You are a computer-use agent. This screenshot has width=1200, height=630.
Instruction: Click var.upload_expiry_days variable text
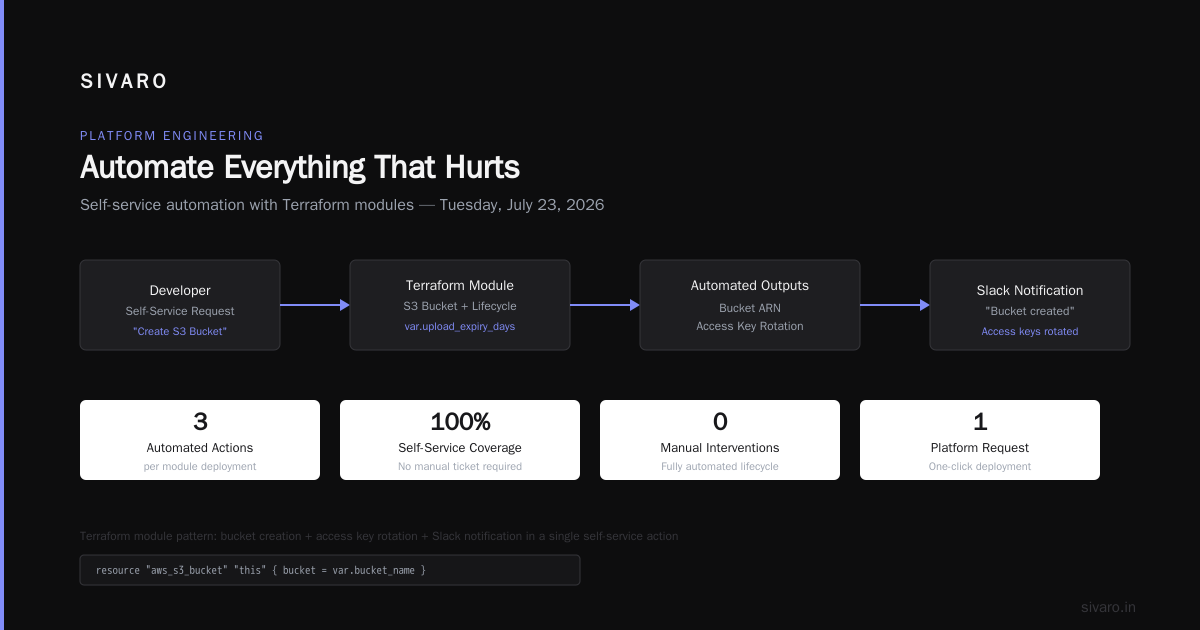click(x=460, y=327)
